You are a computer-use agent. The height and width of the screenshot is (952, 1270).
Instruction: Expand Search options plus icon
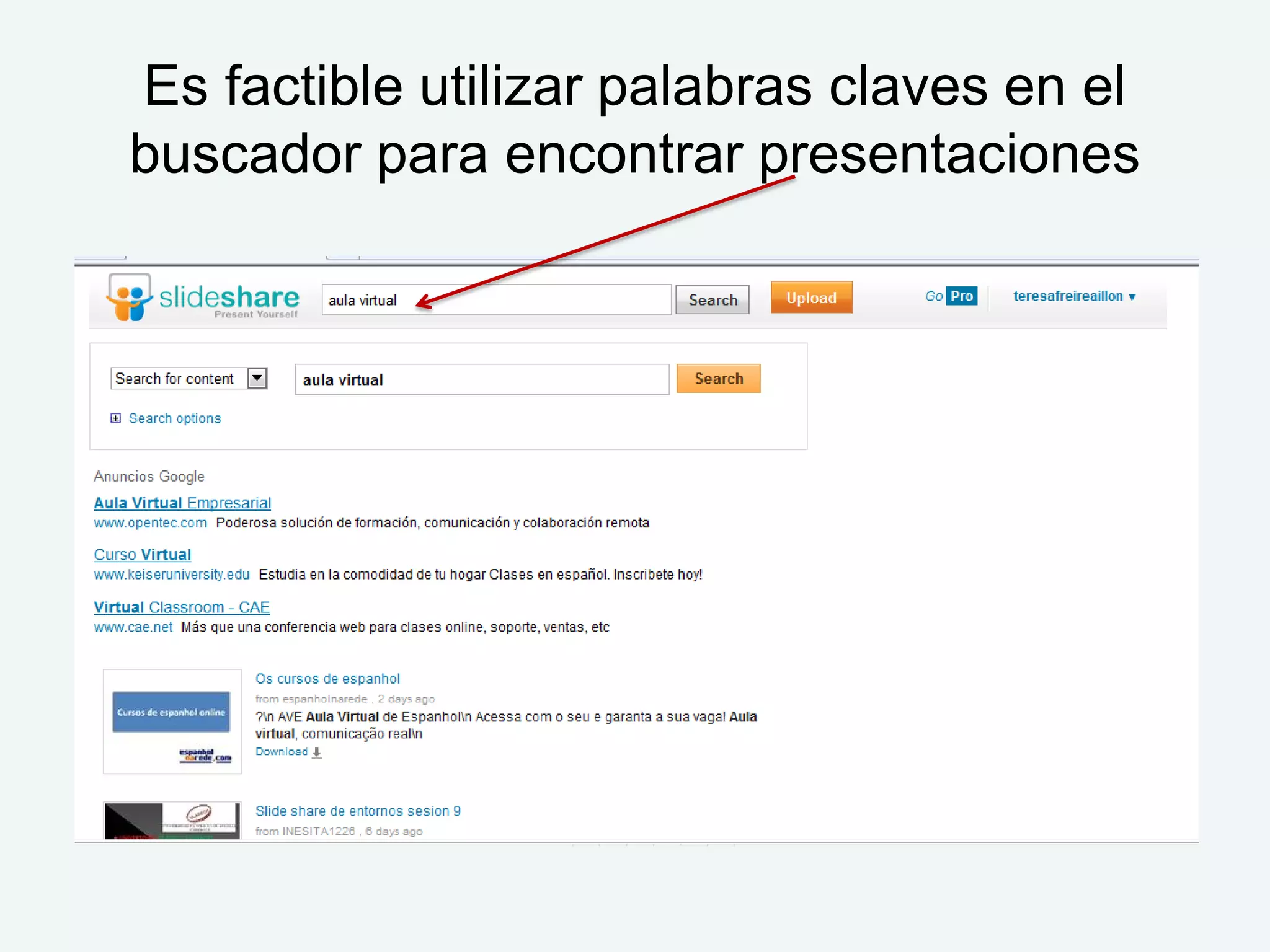tap(115, 418)
